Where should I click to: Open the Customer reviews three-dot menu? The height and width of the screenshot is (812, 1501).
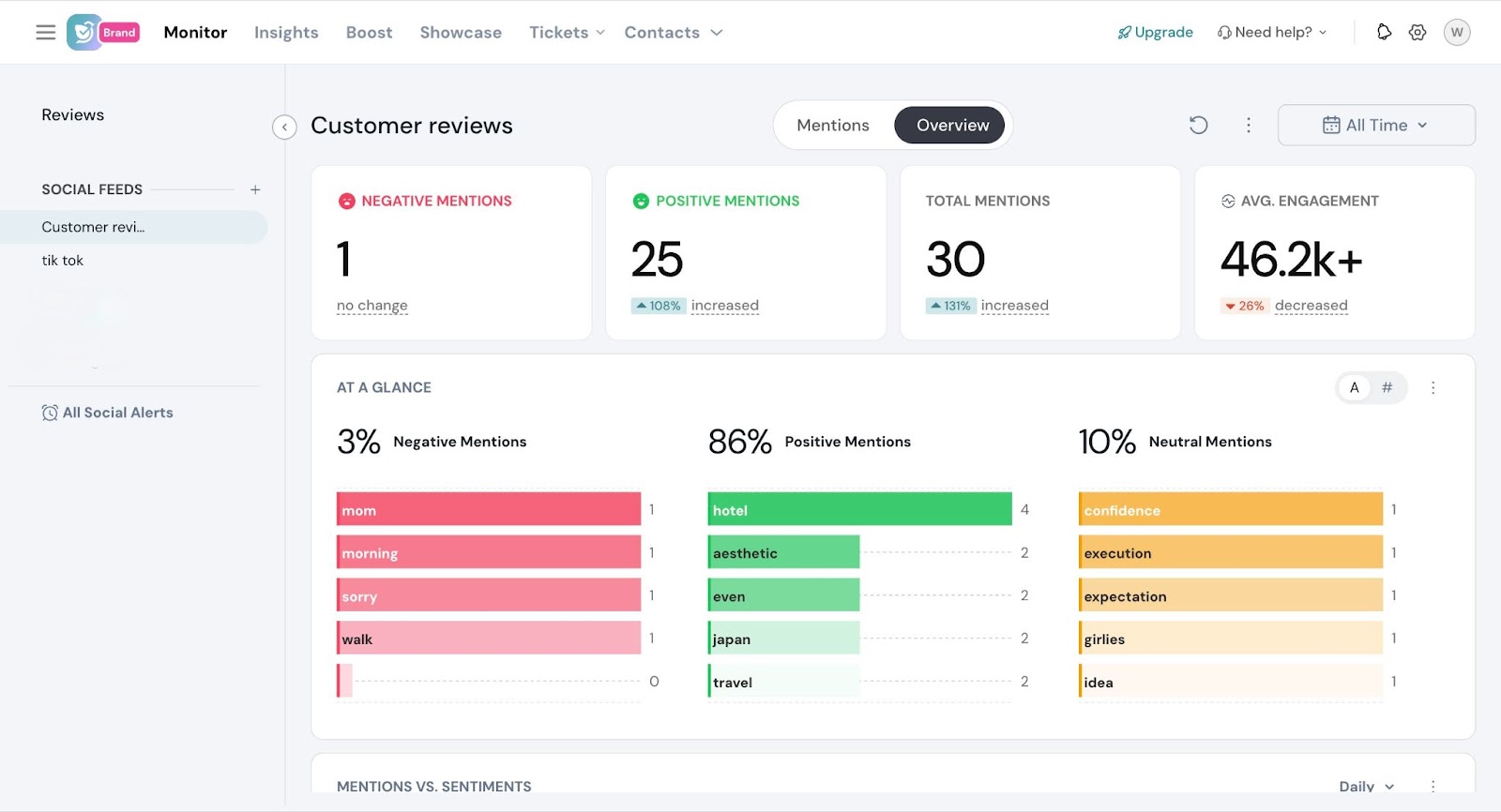1248,126
